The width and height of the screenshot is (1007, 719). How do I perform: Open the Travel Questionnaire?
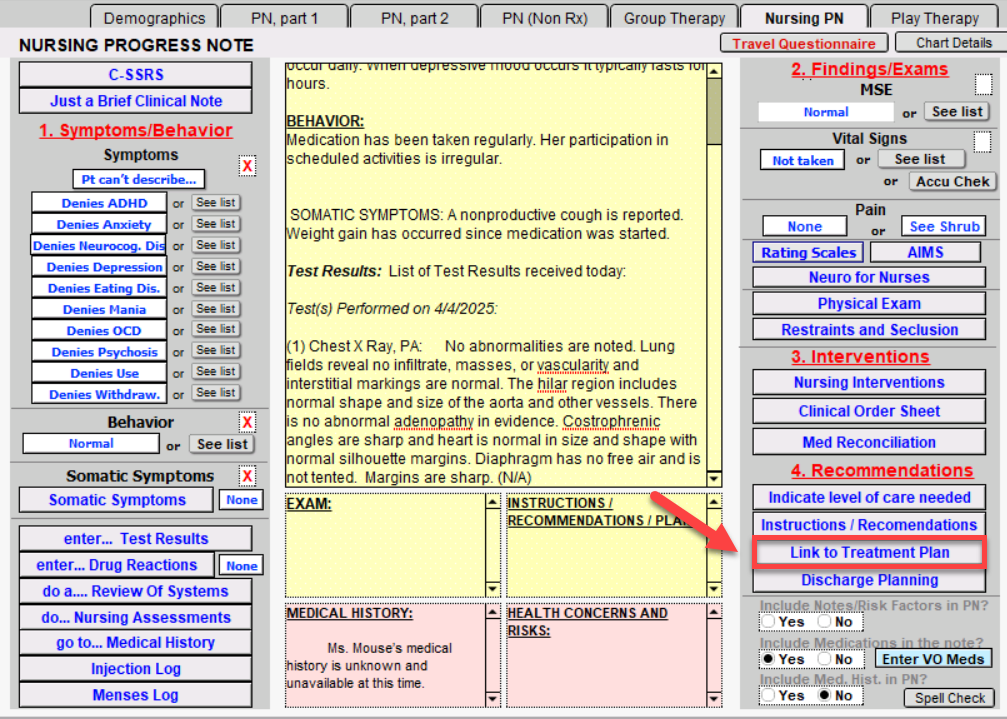[x=803, y=43]
